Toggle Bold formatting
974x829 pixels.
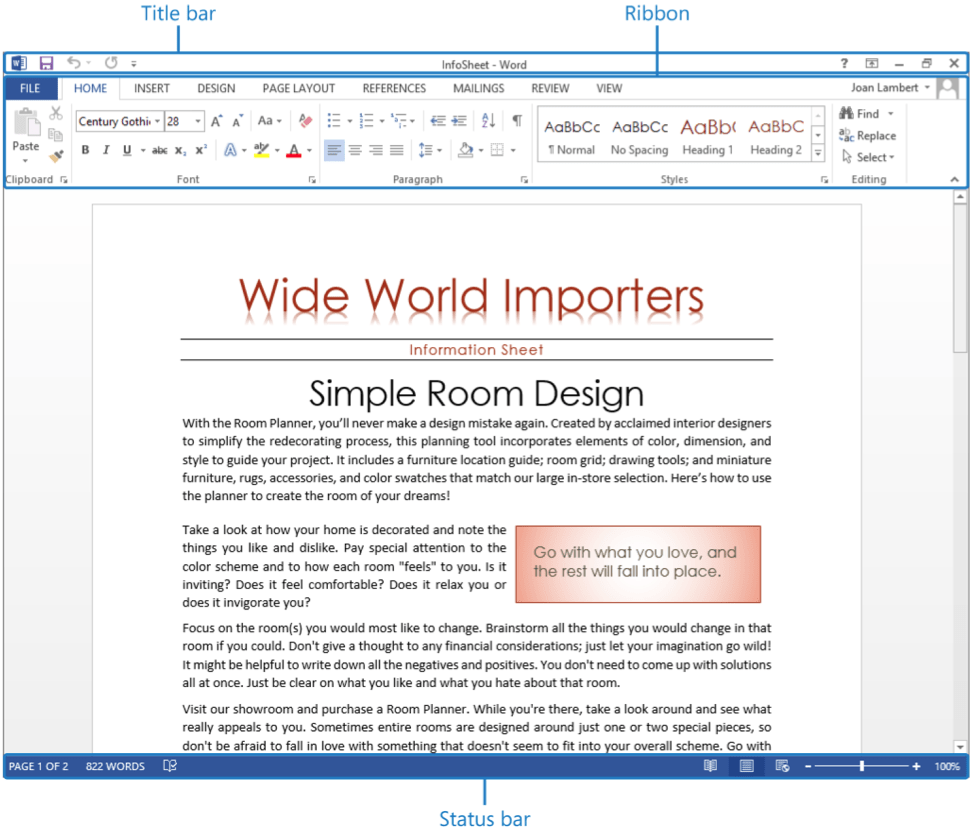point(85,151)
